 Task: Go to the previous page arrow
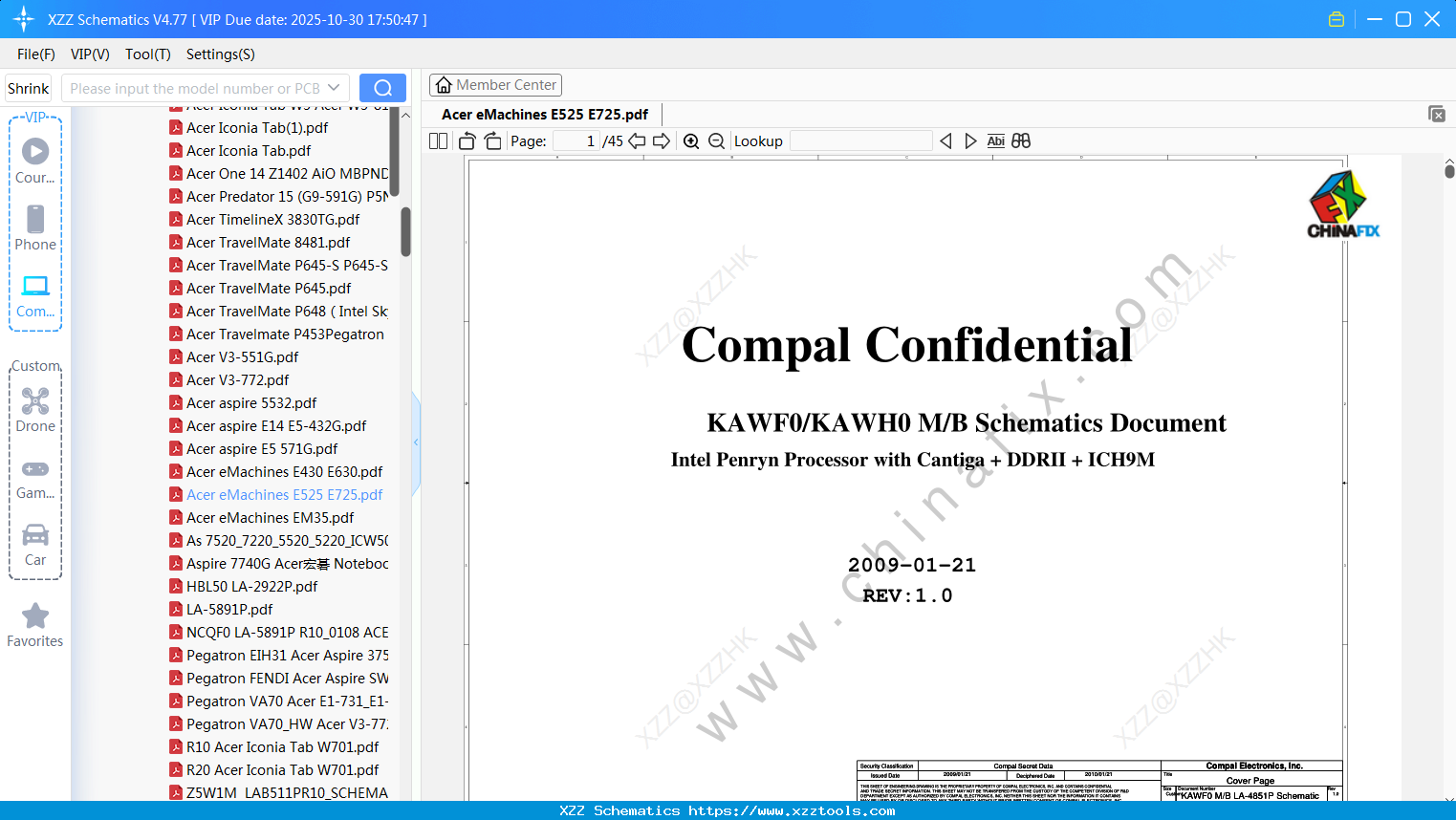tap(637, 141)
